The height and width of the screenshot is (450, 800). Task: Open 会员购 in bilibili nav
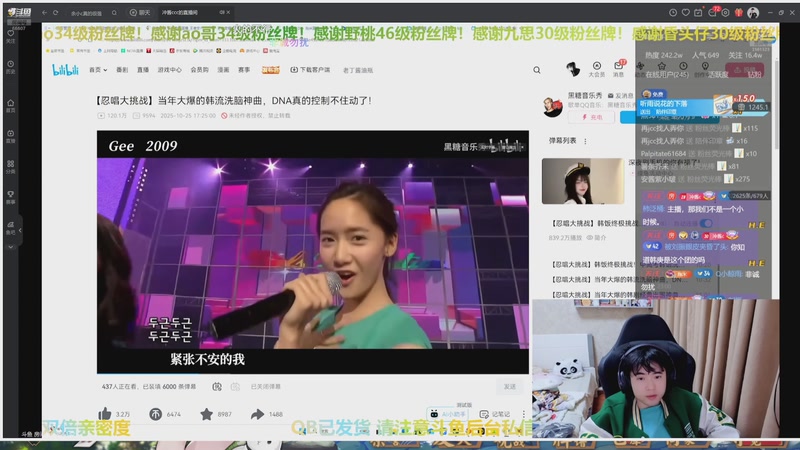pos(199,70)
